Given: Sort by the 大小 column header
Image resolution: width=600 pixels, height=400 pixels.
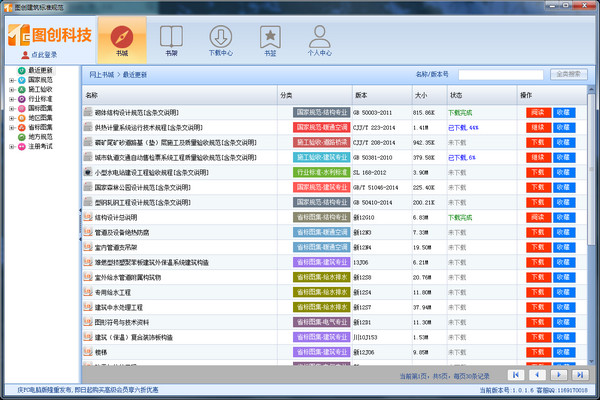Looking at the screenshot, I should pos(420,95).
